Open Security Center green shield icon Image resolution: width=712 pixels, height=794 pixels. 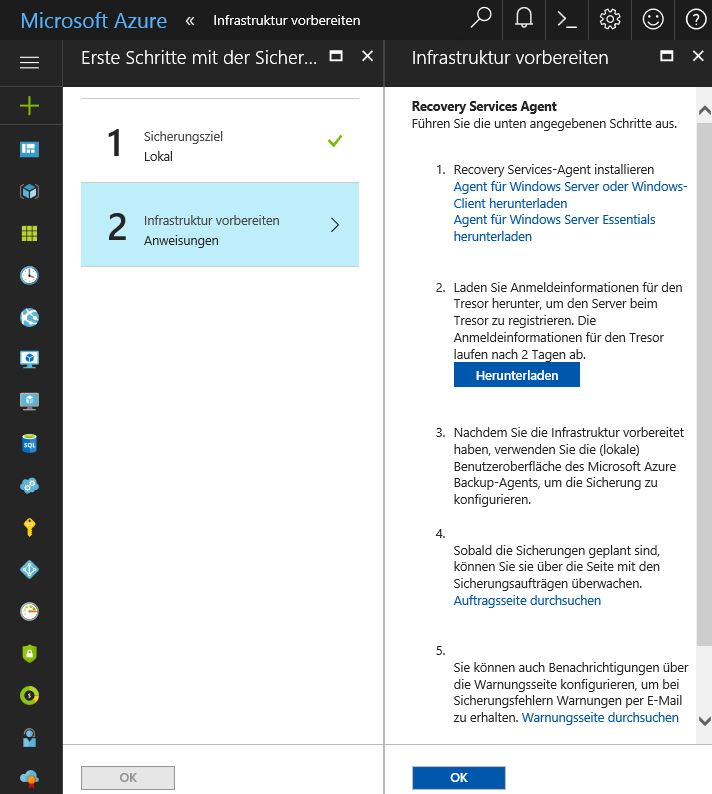(29, 653)
